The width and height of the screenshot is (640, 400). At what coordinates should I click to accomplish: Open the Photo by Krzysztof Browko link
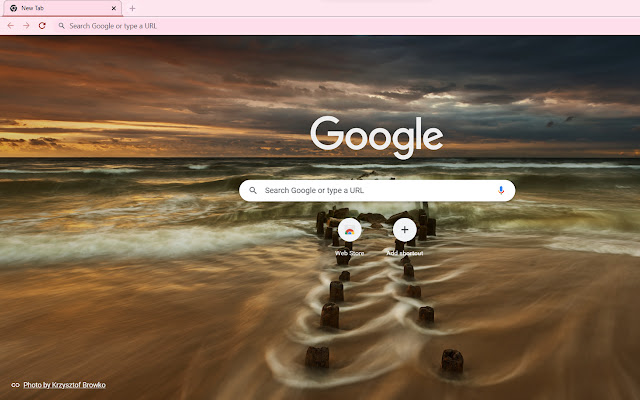[x=64, y=385]
